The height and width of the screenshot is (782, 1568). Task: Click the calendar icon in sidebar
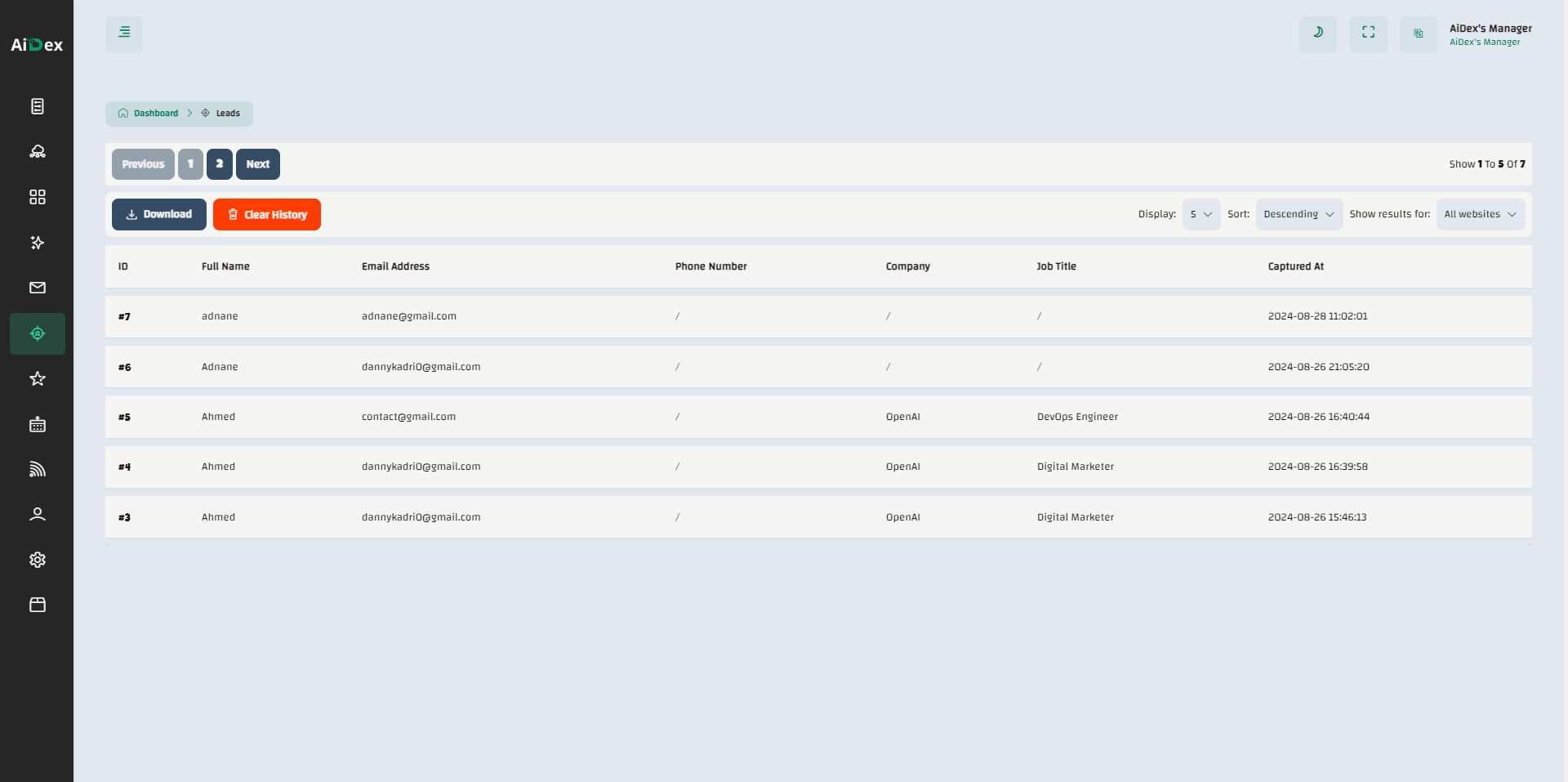[38, 424]
